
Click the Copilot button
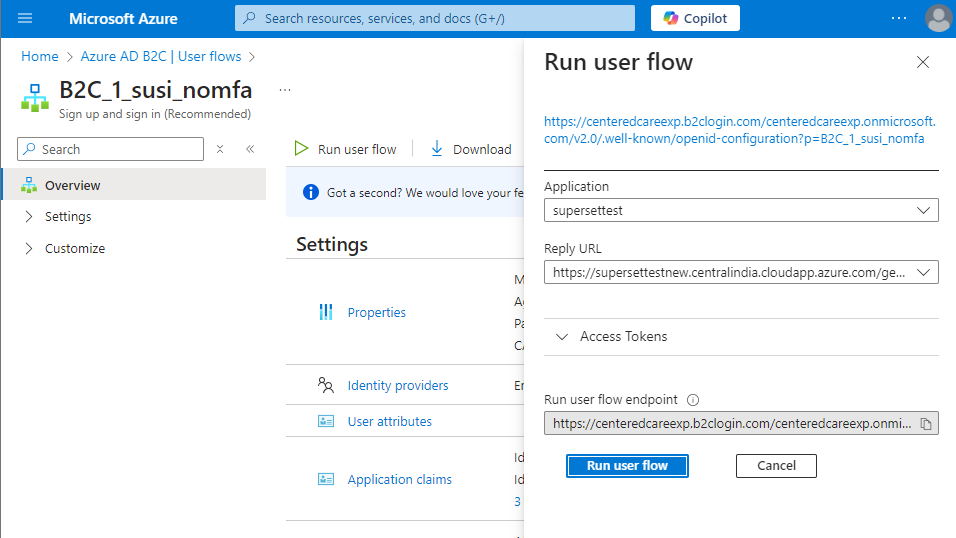[695, 18]
